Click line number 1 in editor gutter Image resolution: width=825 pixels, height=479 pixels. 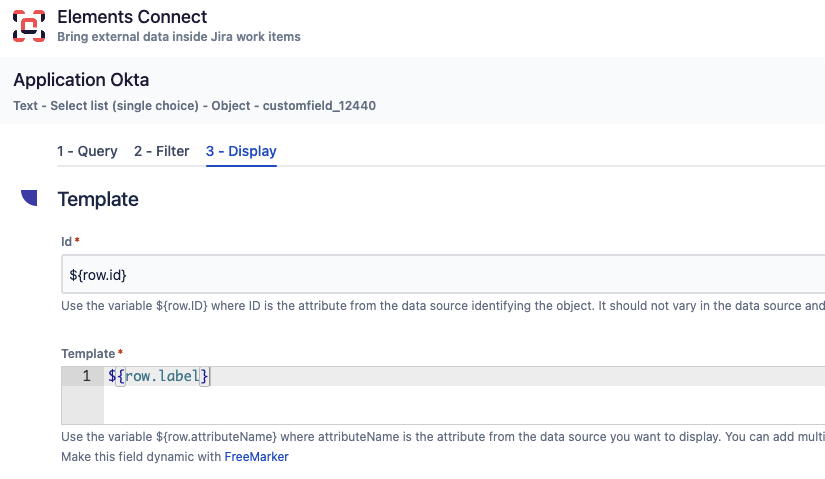[x=86, y=376]
